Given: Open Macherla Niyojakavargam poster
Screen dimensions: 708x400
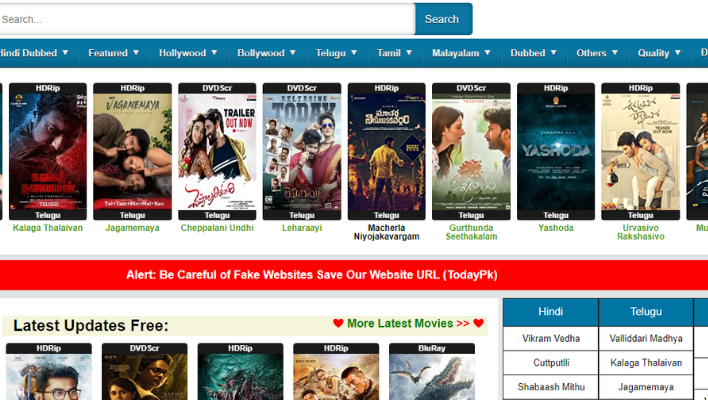Looking at the screenshot, I should (387, 152).
